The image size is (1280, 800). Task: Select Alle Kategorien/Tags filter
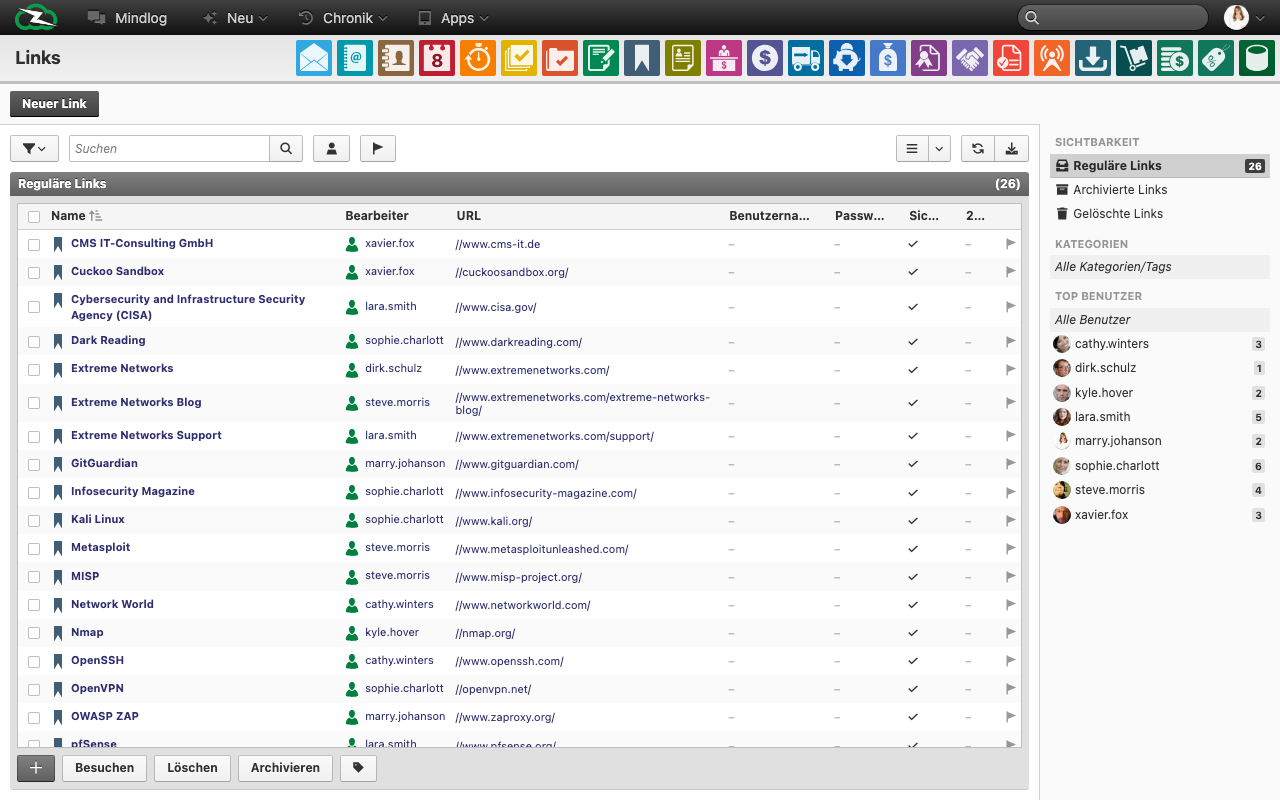(1160, 267)
